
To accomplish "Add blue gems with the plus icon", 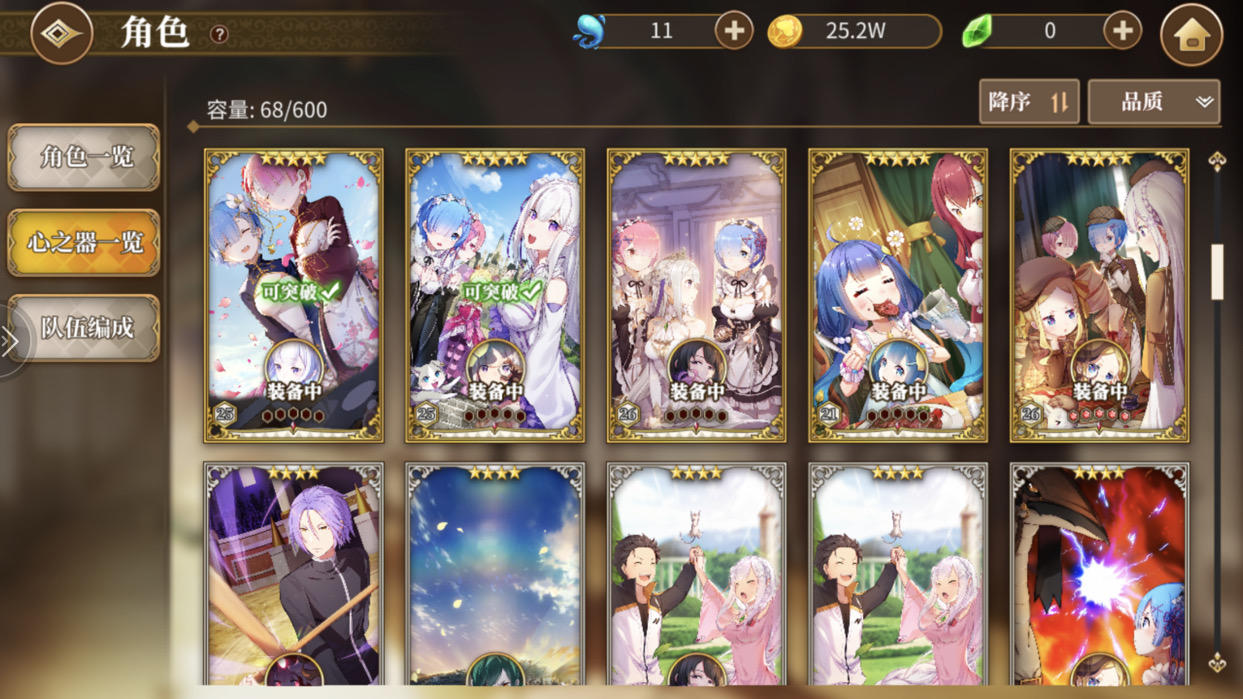I will tap(733, 31).
